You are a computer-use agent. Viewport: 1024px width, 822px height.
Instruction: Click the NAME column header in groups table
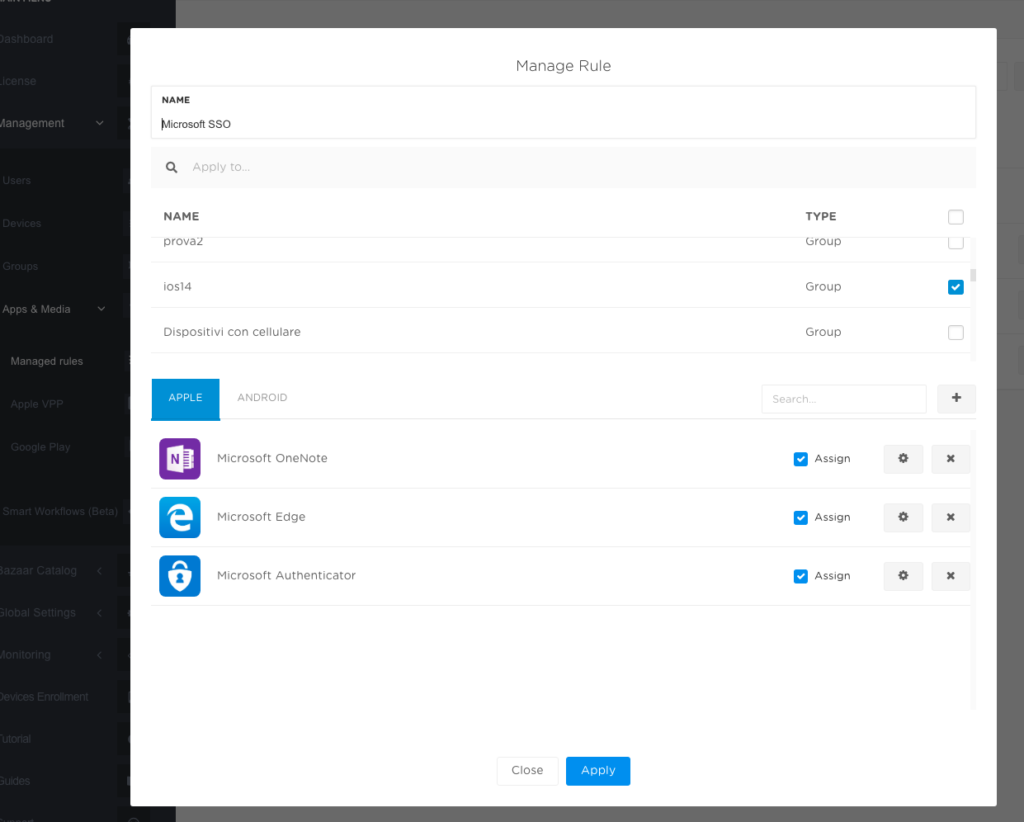[x=181, y=216]
